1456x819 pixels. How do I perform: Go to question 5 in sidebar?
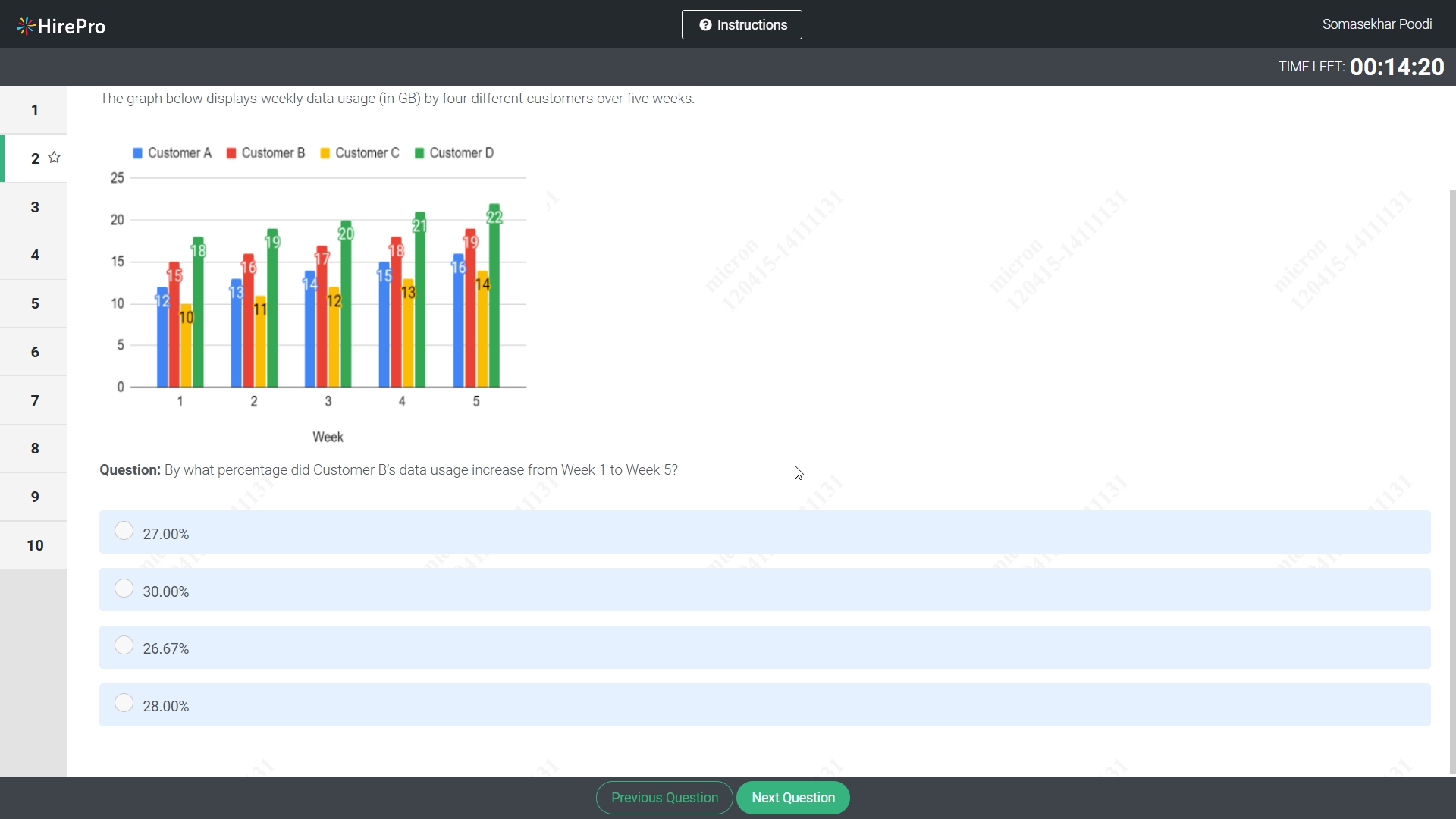point(33,303)
